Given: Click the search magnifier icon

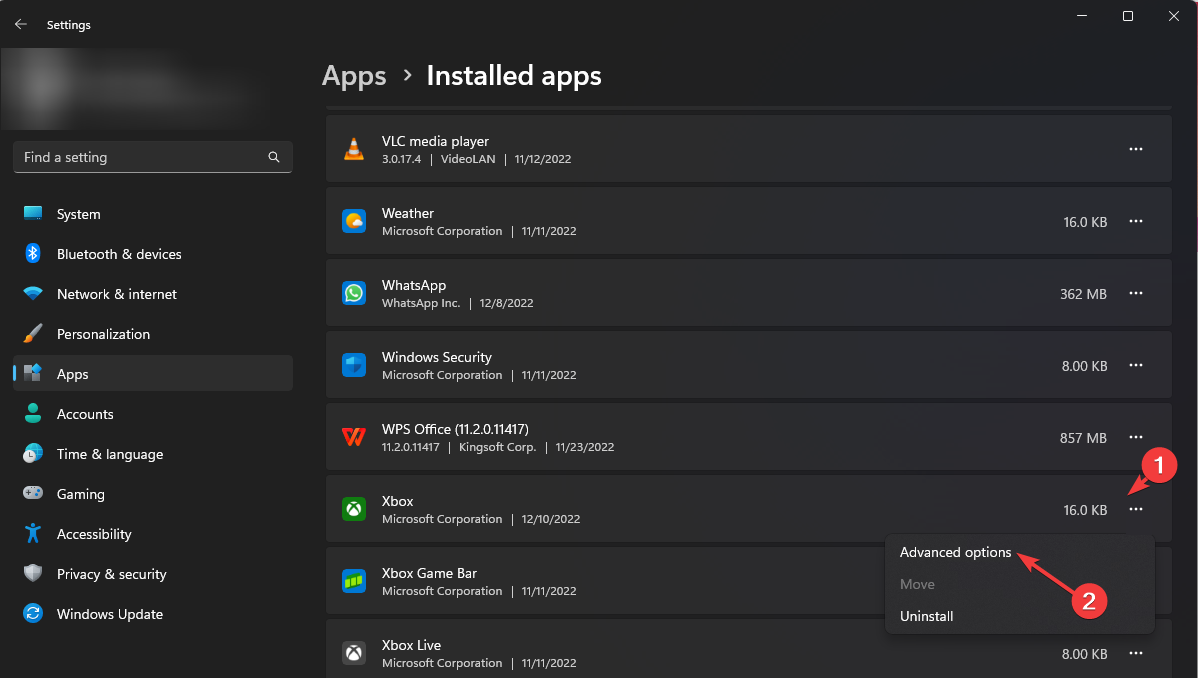Looking at the screenshot, I should coord(274,157).
